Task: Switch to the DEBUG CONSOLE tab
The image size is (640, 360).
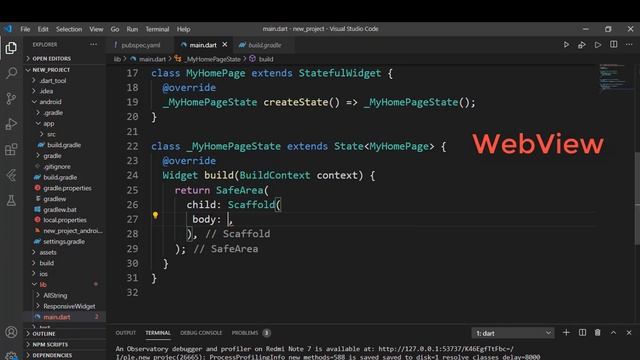Action: tap(201, 333)
